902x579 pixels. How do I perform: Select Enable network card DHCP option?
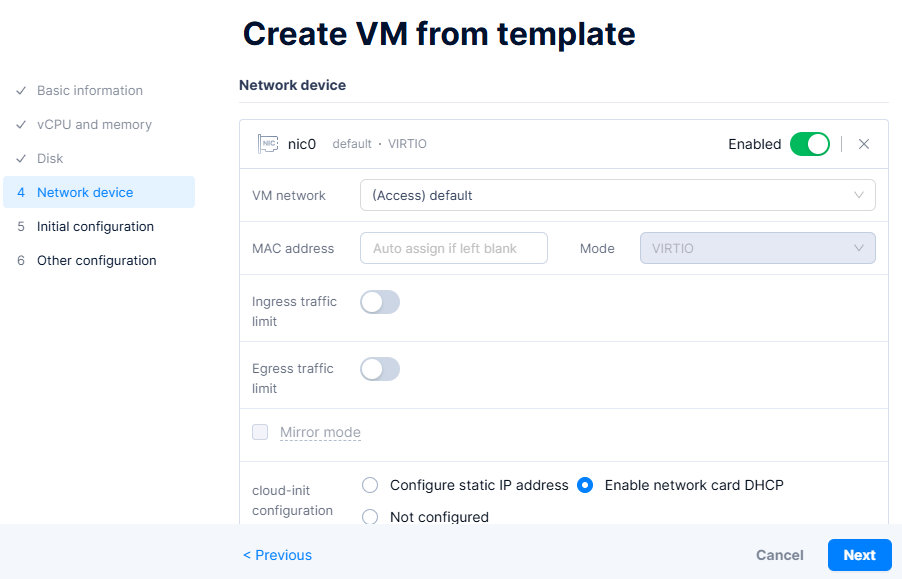point(585,485)
